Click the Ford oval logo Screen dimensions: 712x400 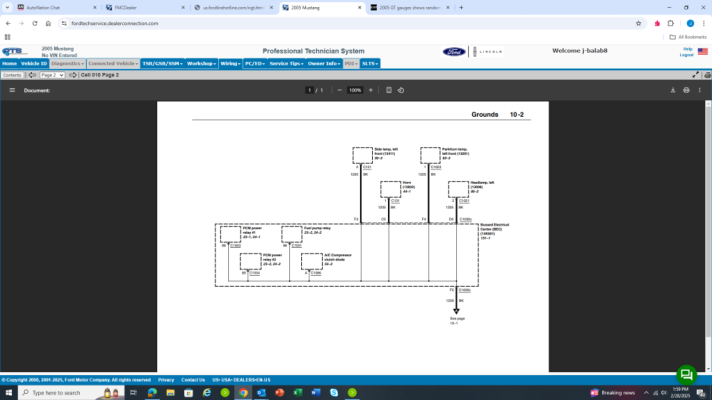454,52
